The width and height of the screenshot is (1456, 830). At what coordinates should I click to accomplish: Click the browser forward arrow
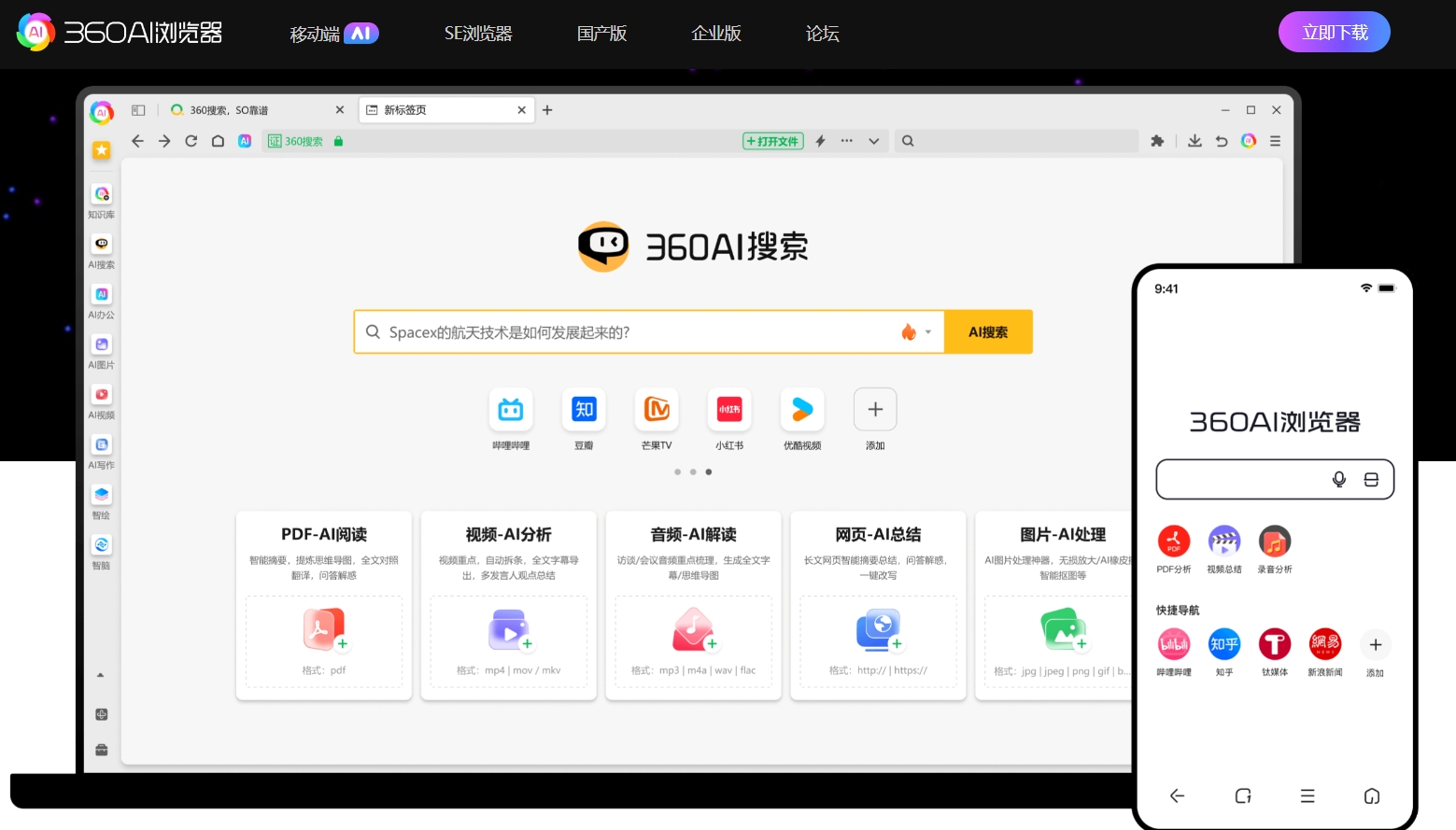pyautogui.click(x=164, y=141)
